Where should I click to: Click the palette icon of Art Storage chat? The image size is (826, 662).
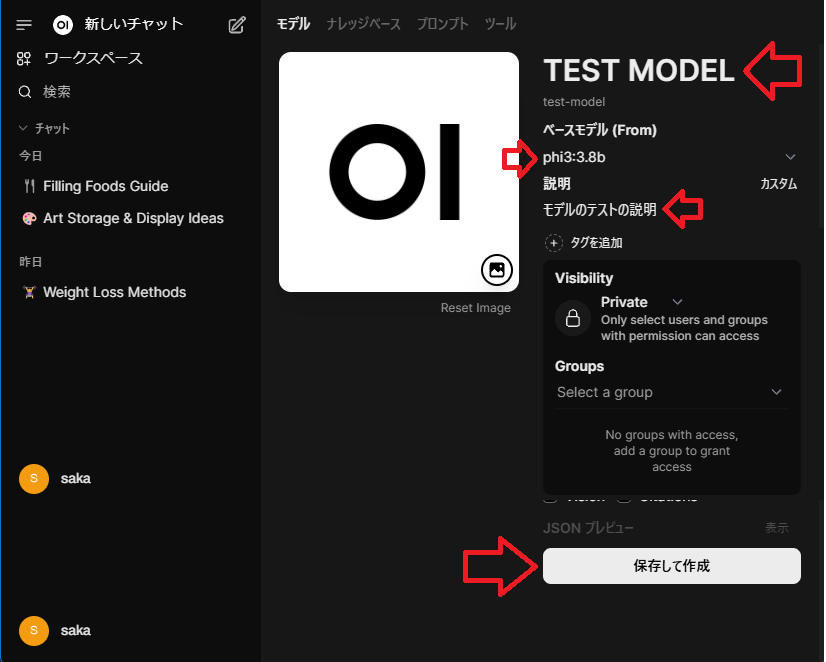point(30,218)
